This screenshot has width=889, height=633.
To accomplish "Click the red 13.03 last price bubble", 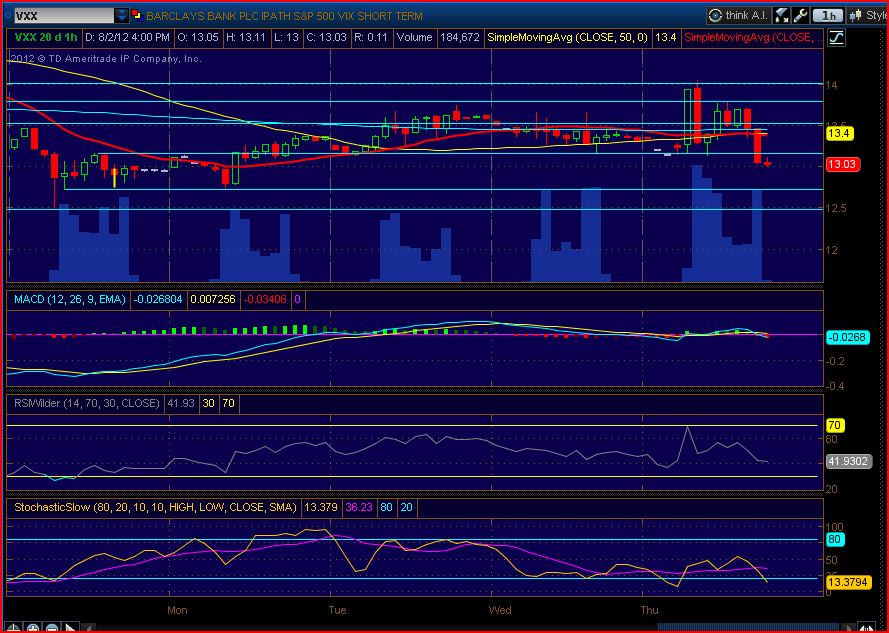I will [x=843, y=164].
